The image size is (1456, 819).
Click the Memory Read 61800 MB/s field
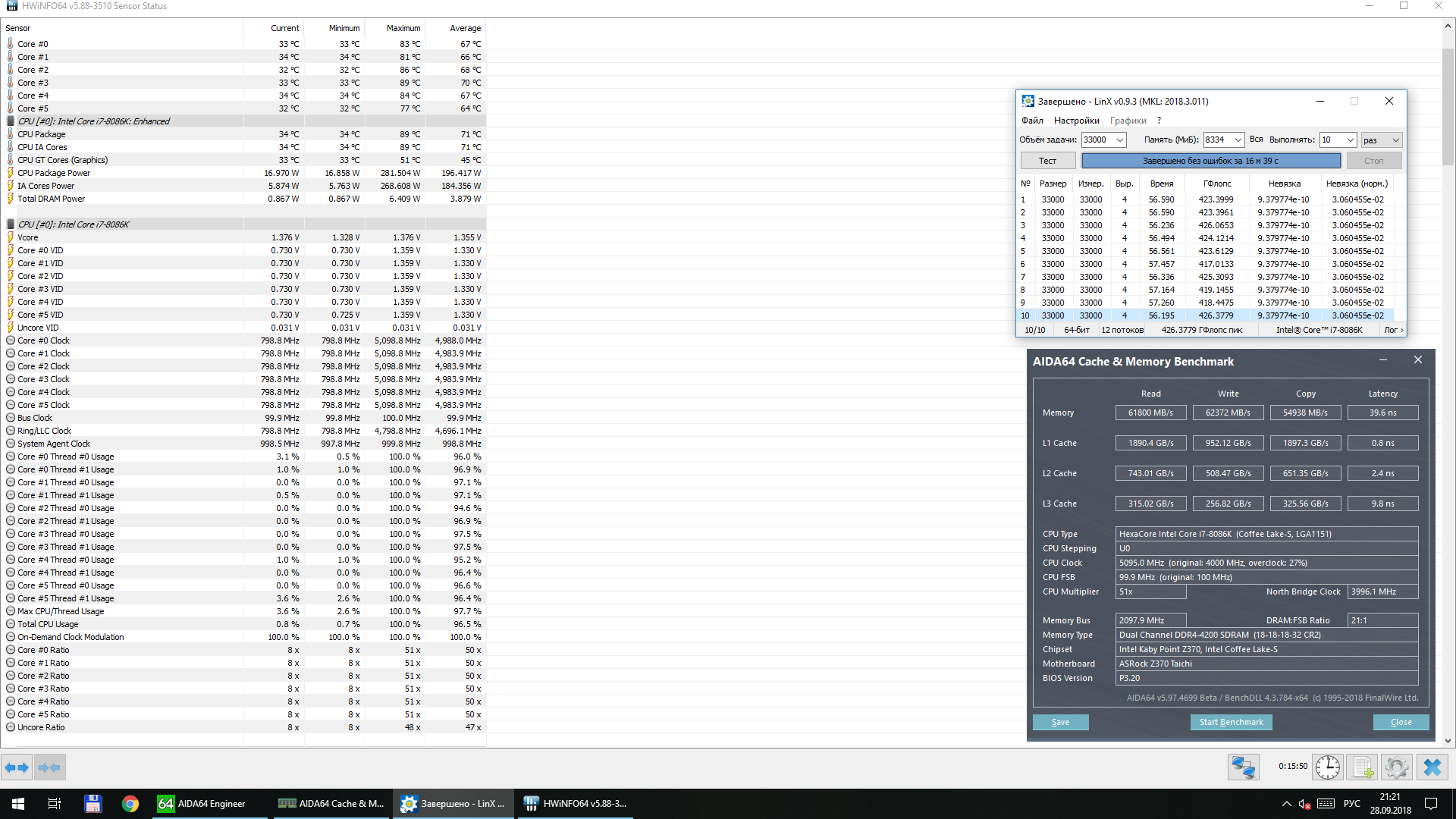1150,413
